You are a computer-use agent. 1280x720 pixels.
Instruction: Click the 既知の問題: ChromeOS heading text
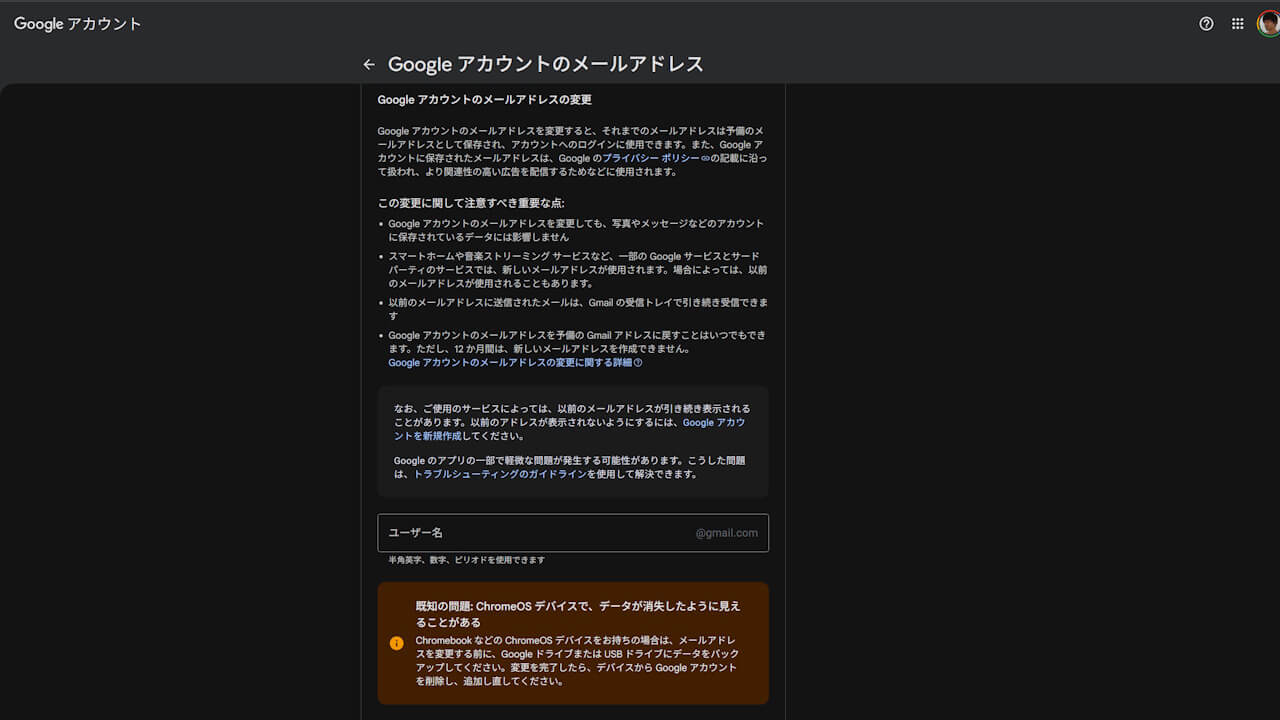click(578, 614)
